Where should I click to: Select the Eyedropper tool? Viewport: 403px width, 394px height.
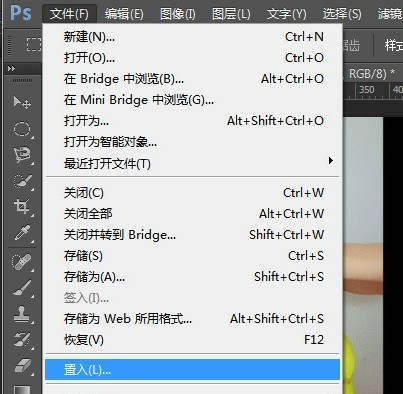pos(22,233)
